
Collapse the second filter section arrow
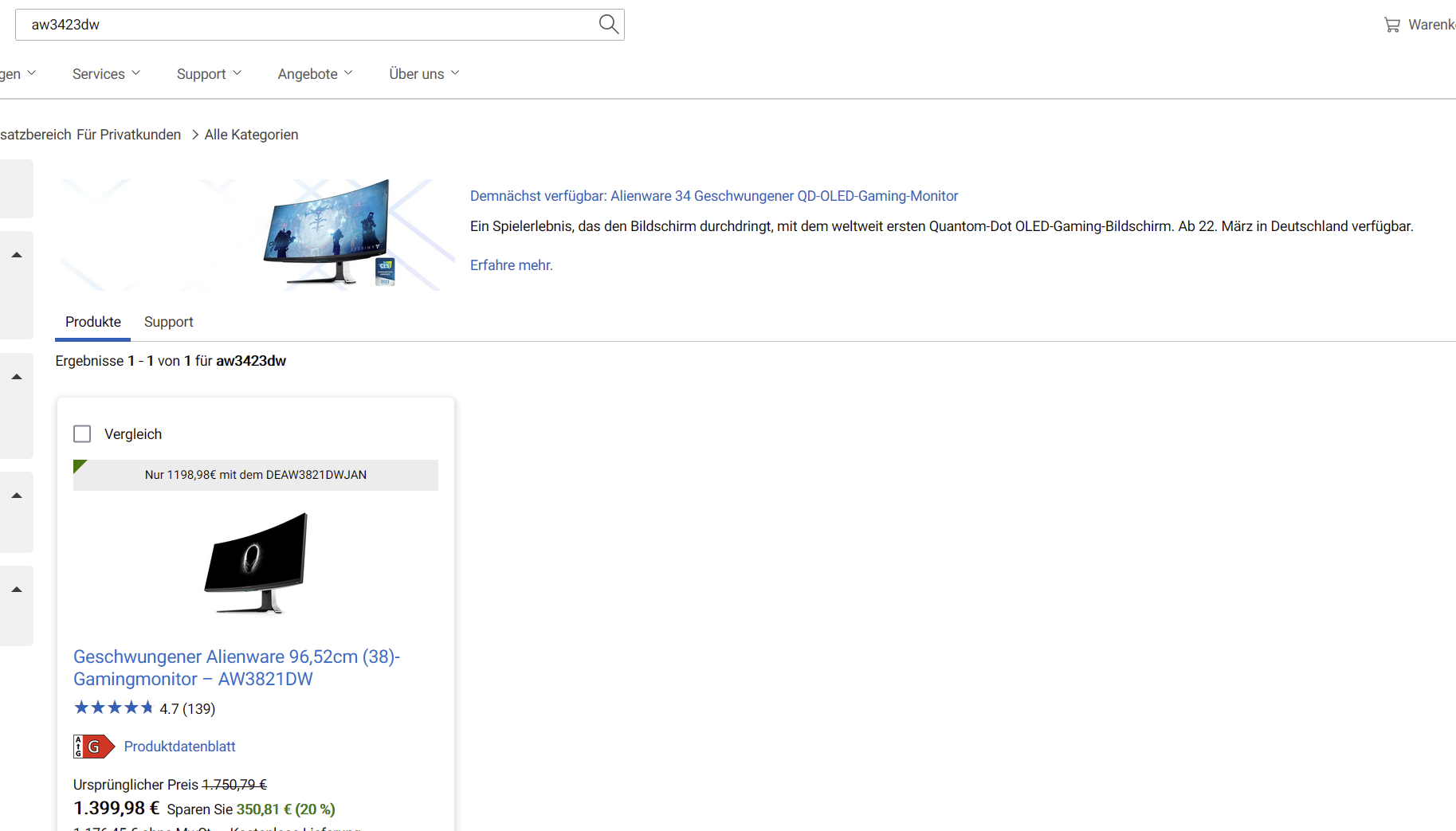point(16,377)
